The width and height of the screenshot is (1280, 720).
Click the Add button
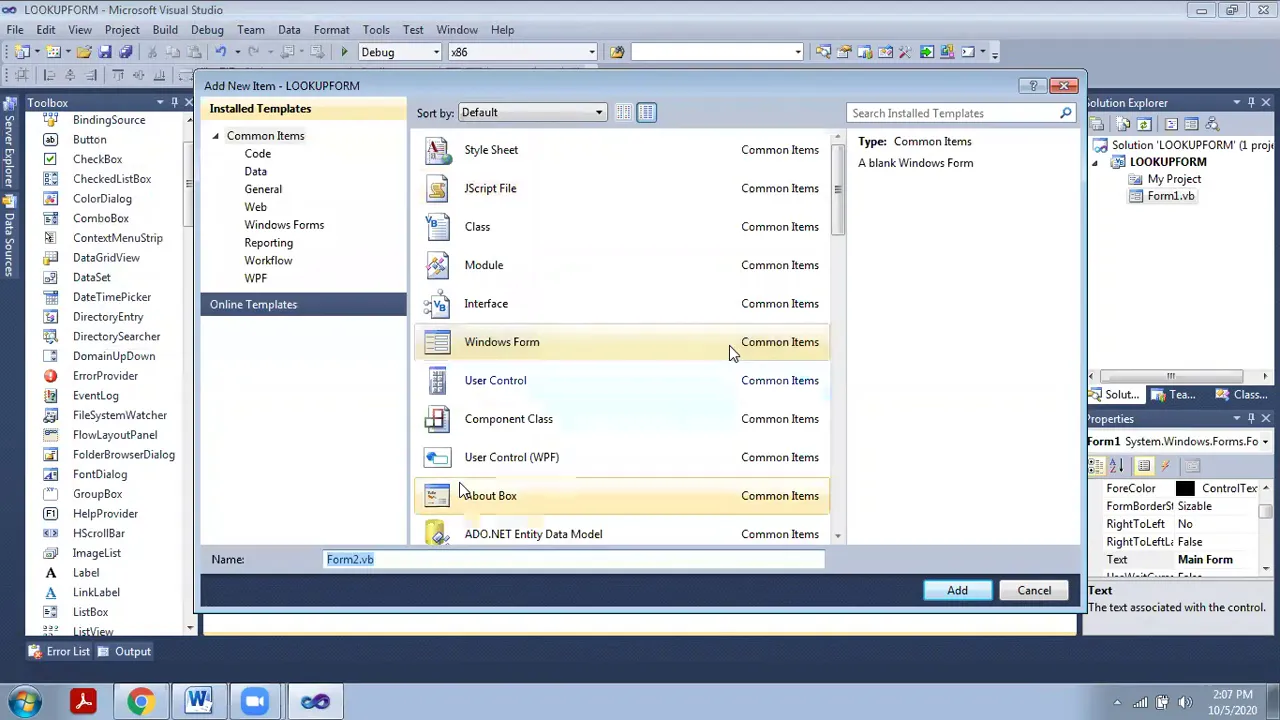pyautogui.click(x=957, y=591)
